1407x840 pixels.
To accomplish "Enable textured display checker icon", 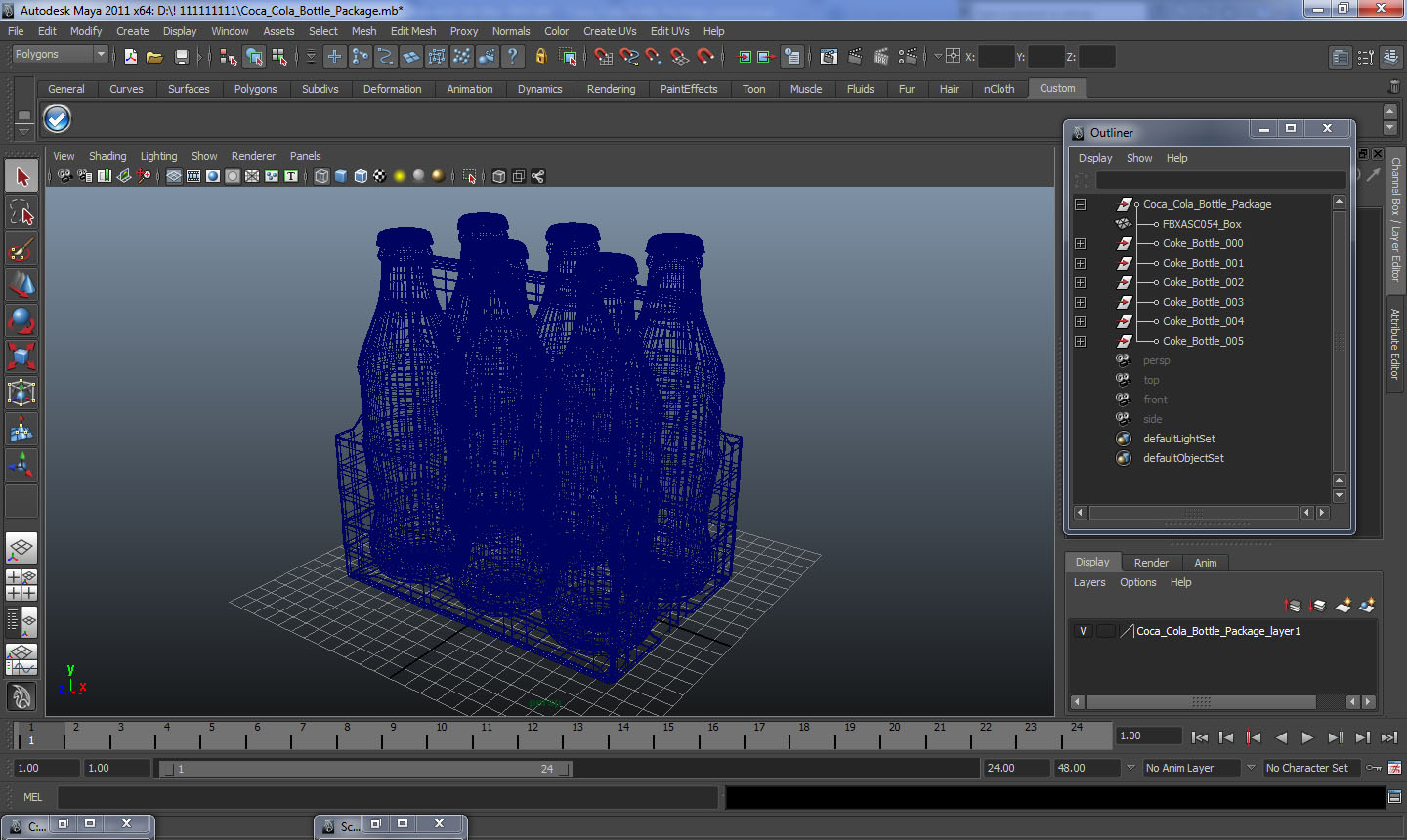I will 380,176.
